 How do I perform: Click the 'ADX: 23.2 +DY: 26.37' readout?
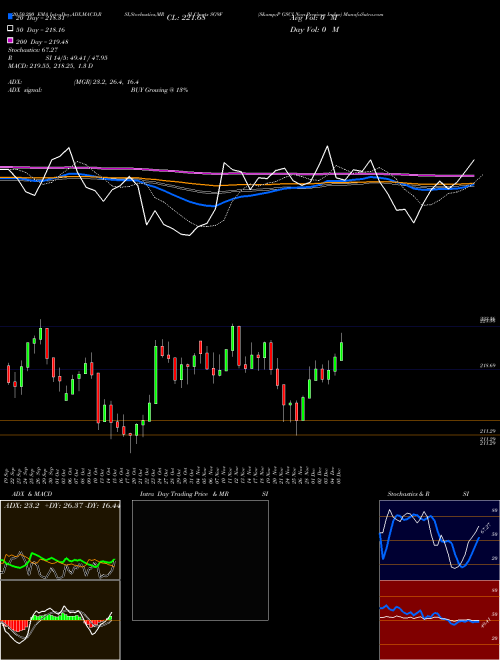point(62,506)
